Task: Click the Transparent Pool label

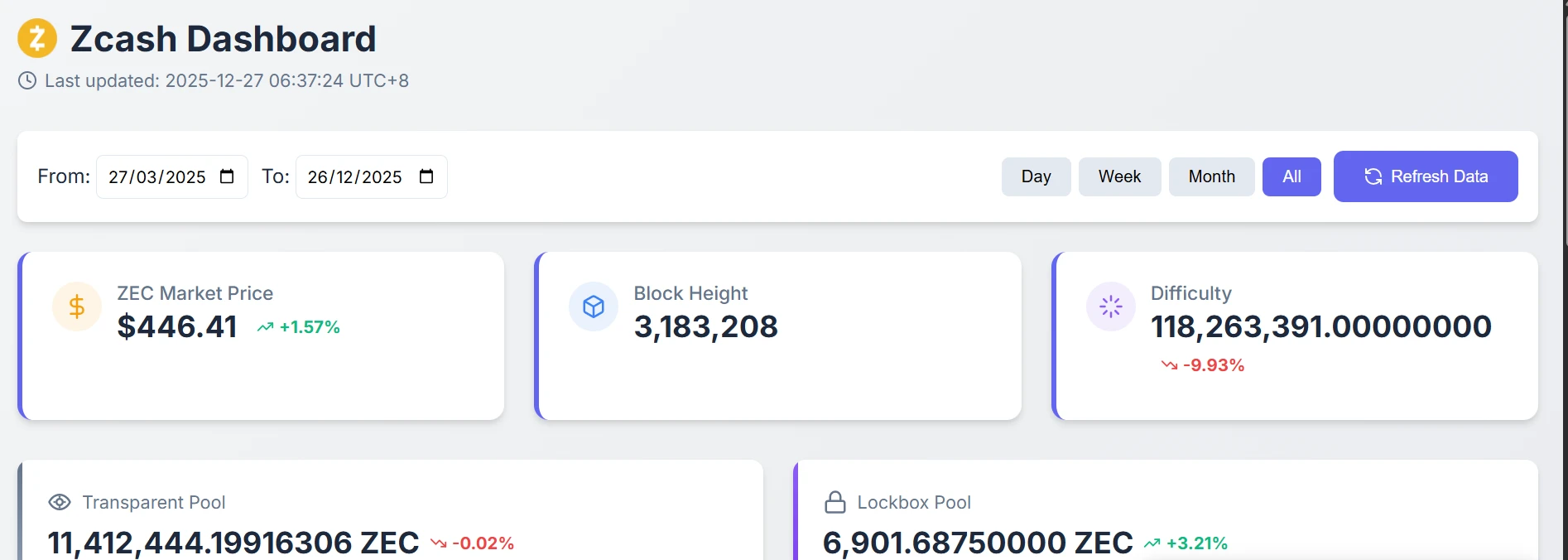Action: 154,502
